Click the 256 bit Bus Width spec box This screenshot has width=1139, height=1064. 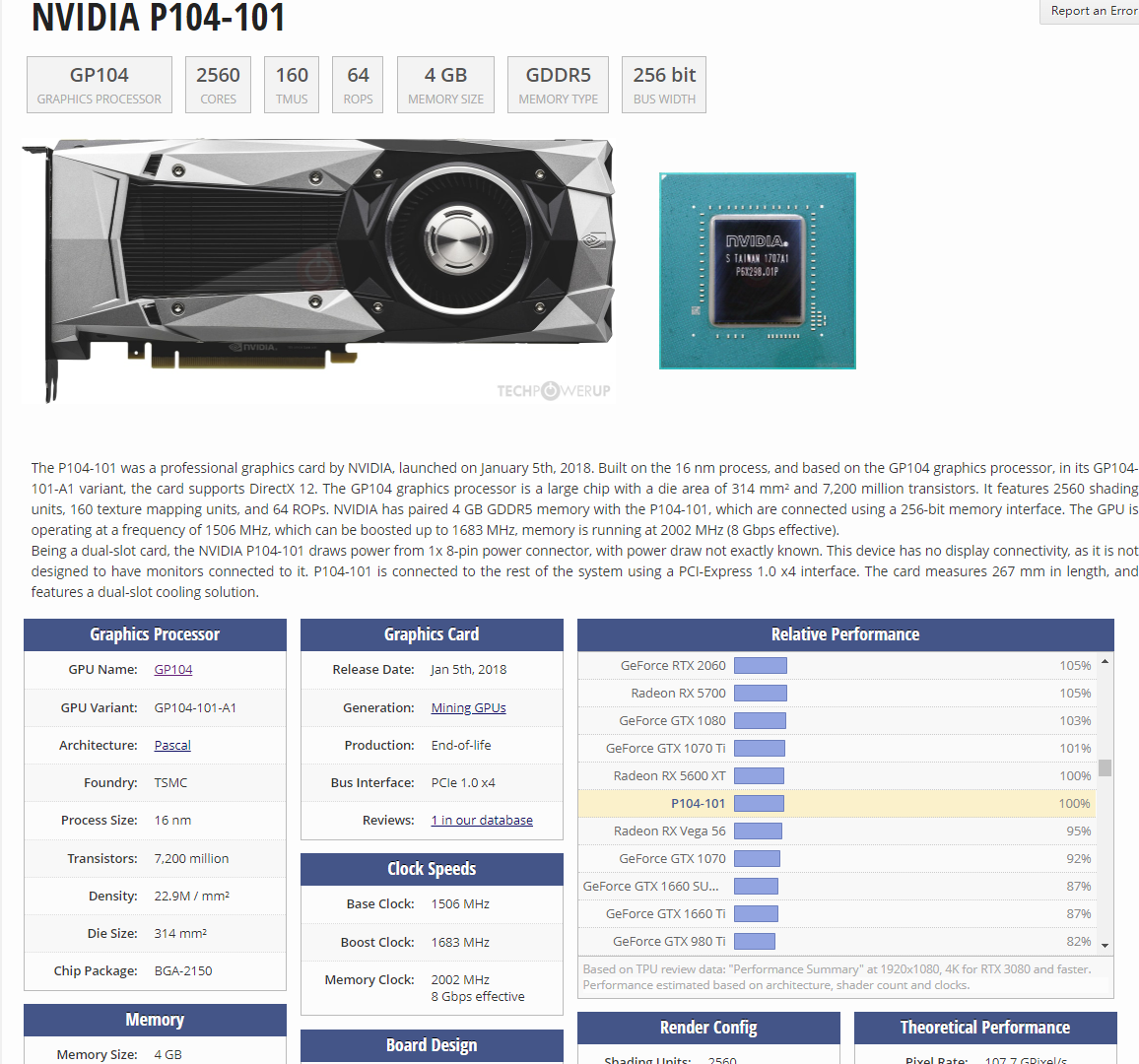pyautogui.click(x=664, y=85)
